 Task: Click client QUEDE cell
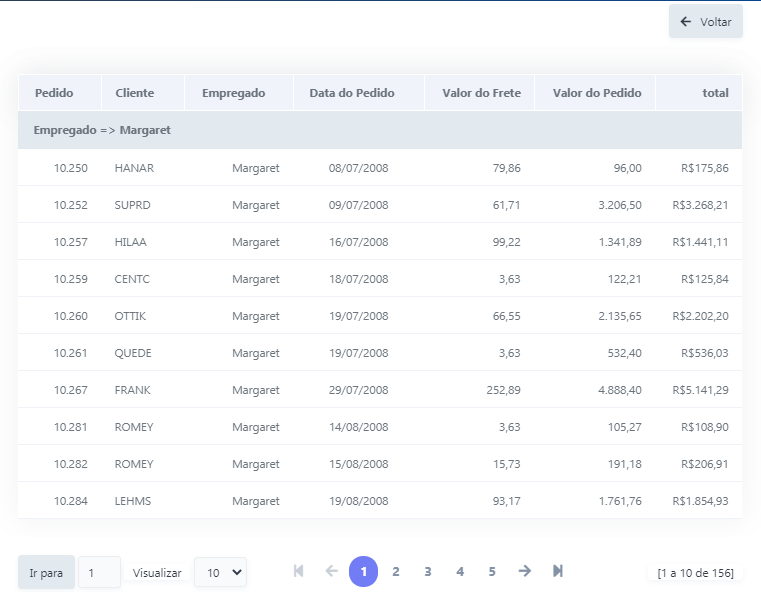point(133,353)
